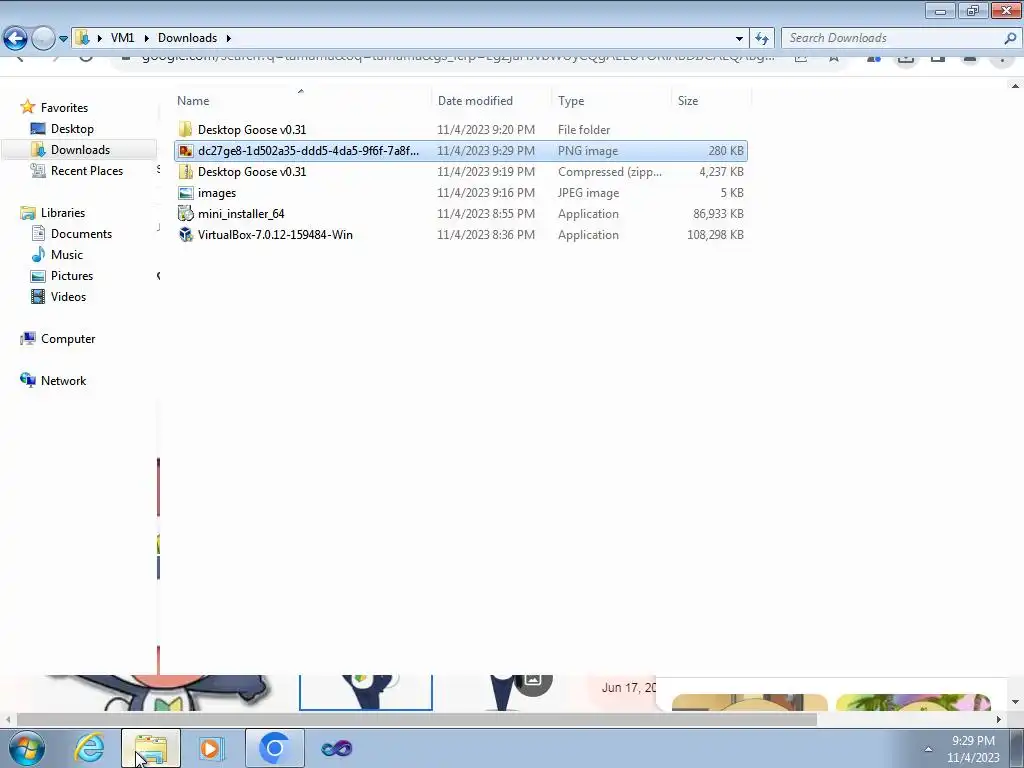Click the horizontal scrollbar thumb
This screenshot has height=768, width=1024.
point(417,720)
